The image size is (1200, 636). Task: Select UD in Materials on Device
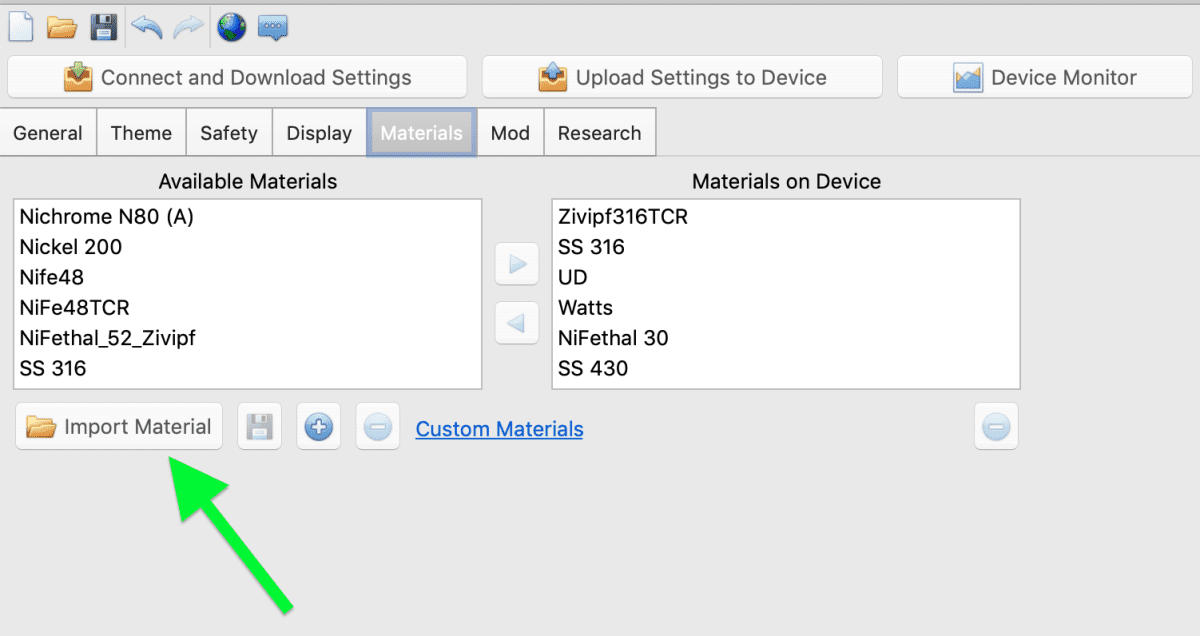[786, 277]
